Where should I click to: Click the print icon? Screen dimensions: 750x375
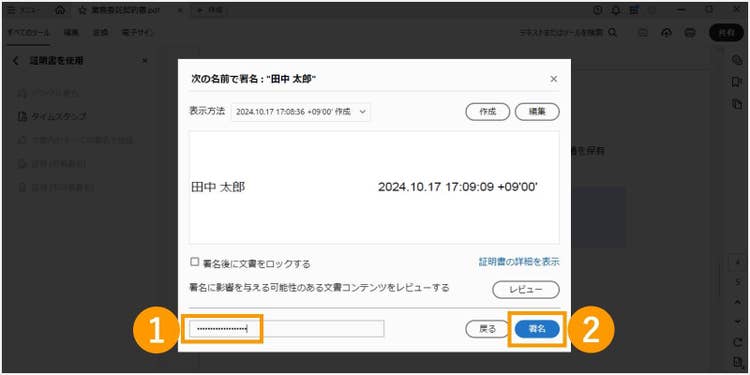pos(690,33)
